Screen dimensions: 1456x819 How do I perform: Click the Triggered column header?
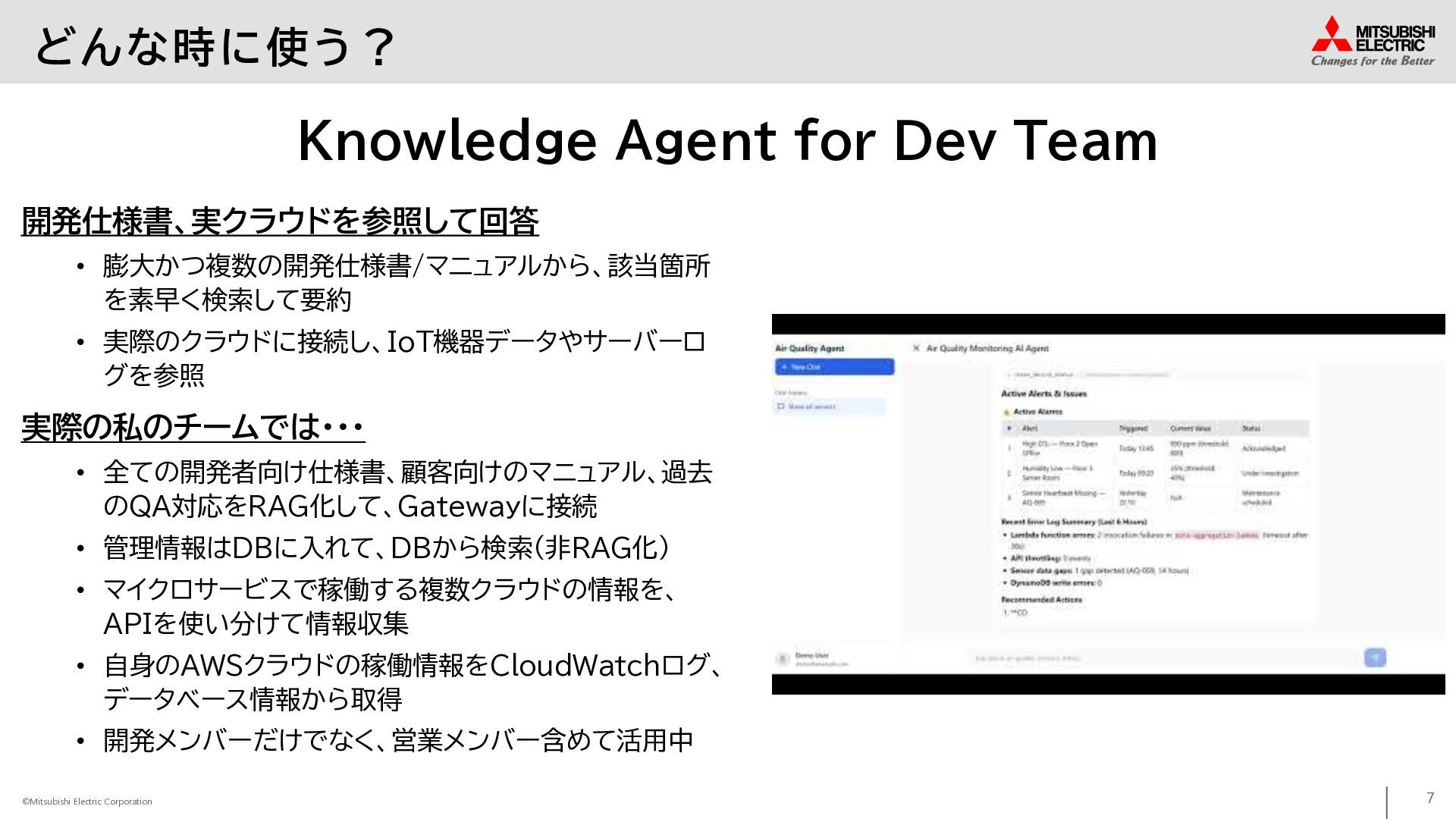[x=1133, y=428]
